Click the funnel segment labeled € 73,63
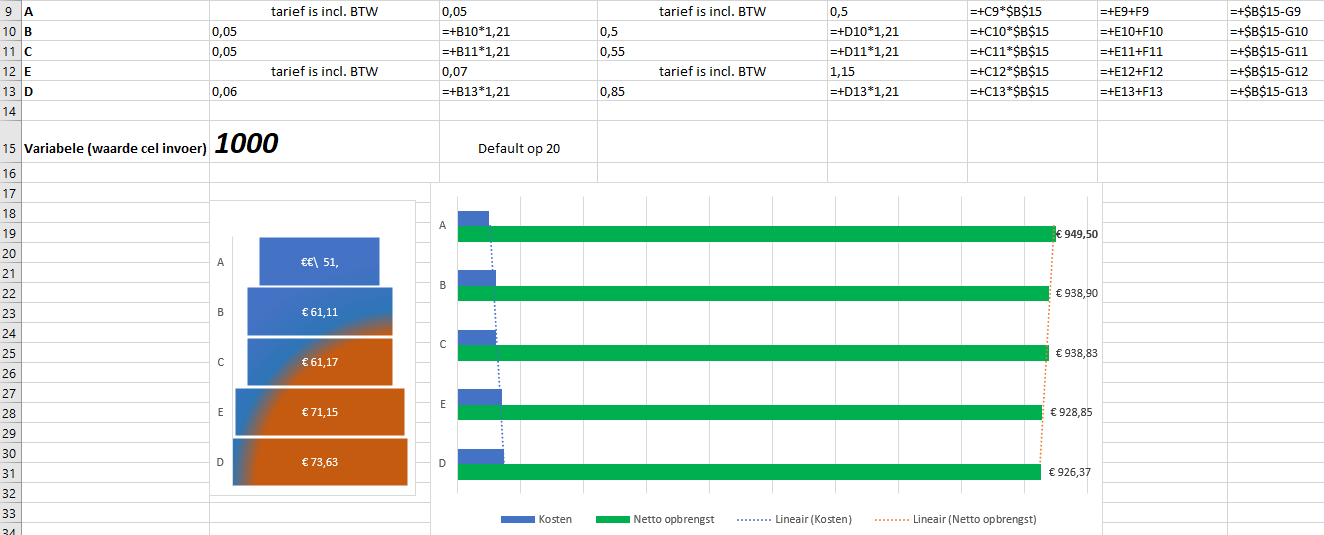Image resolution: width=1324 pixels, height=535 pixels. (320, 462)
